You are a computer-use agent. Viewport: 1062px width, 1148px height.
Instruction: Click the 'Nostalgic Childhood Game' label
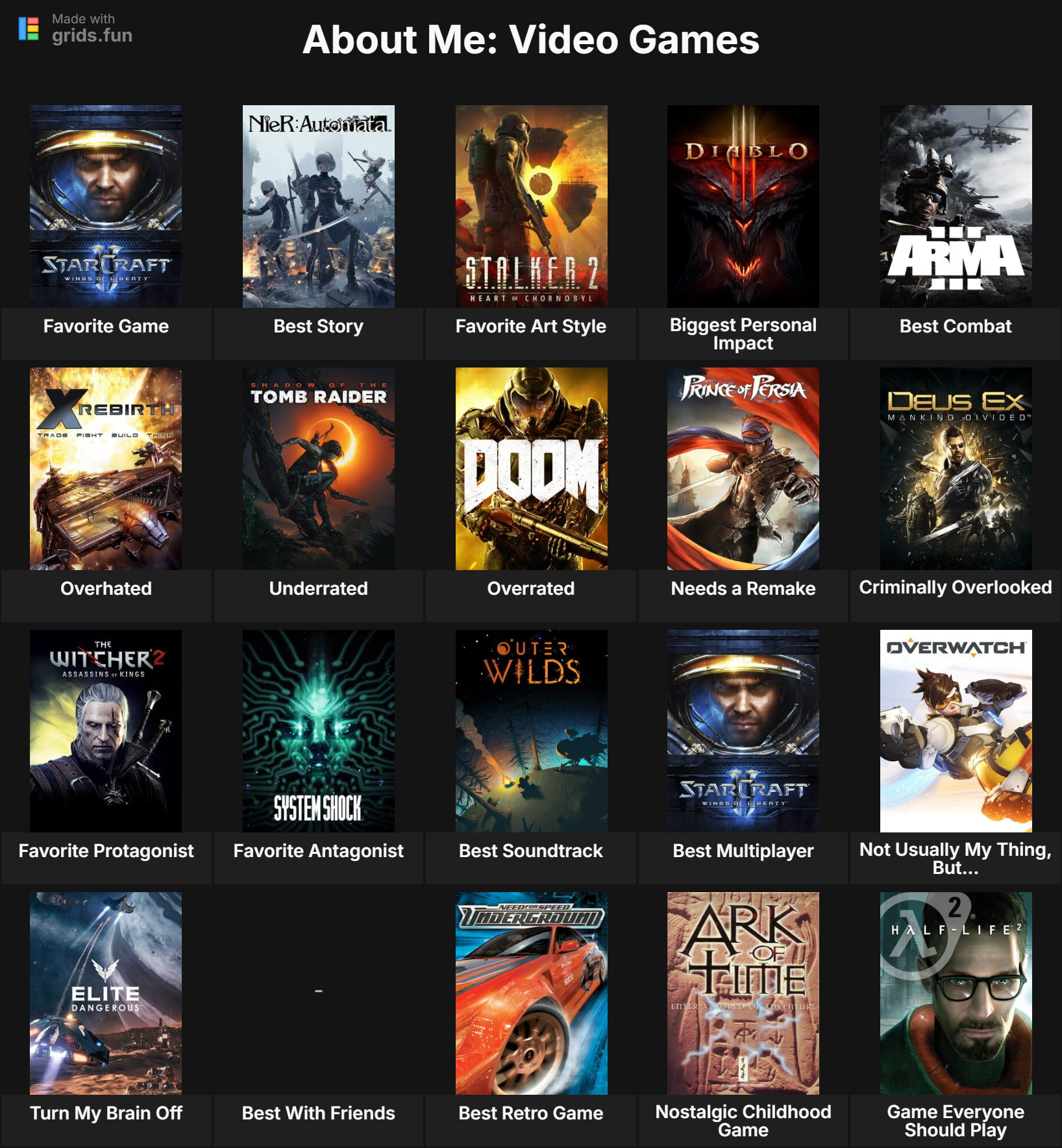(x=743, y=1121)
